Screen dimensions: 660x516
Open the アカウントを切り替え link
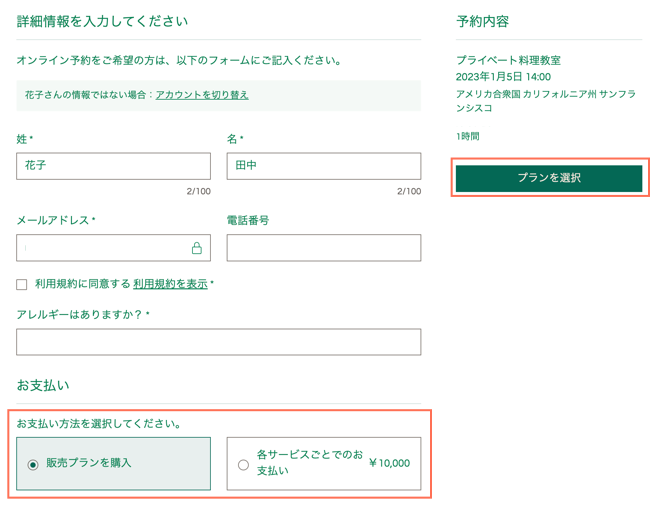202,95
